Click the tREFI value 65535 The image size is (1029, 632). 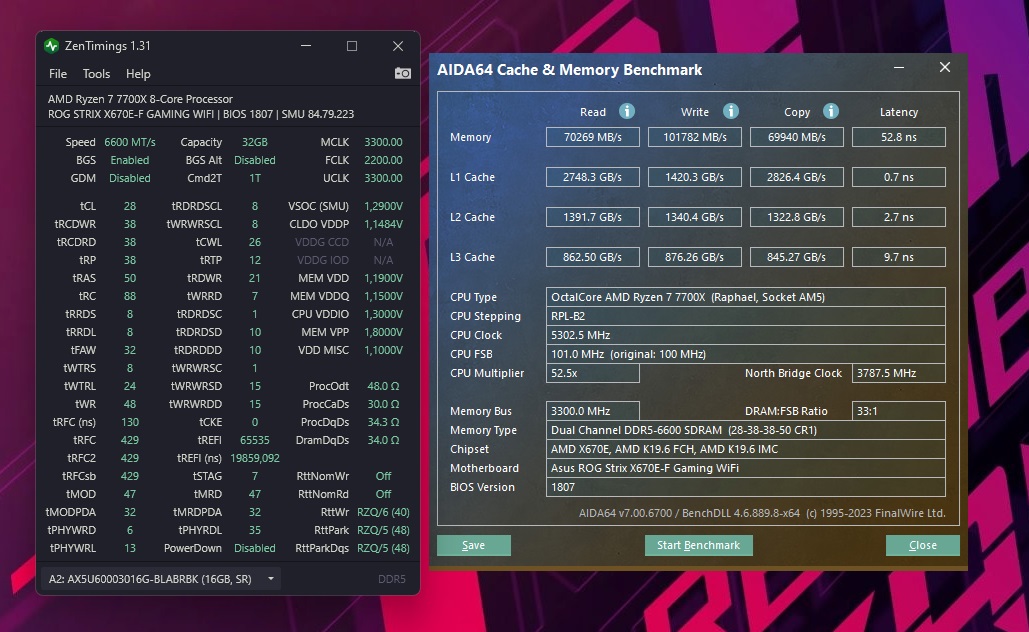click(255, 440)
